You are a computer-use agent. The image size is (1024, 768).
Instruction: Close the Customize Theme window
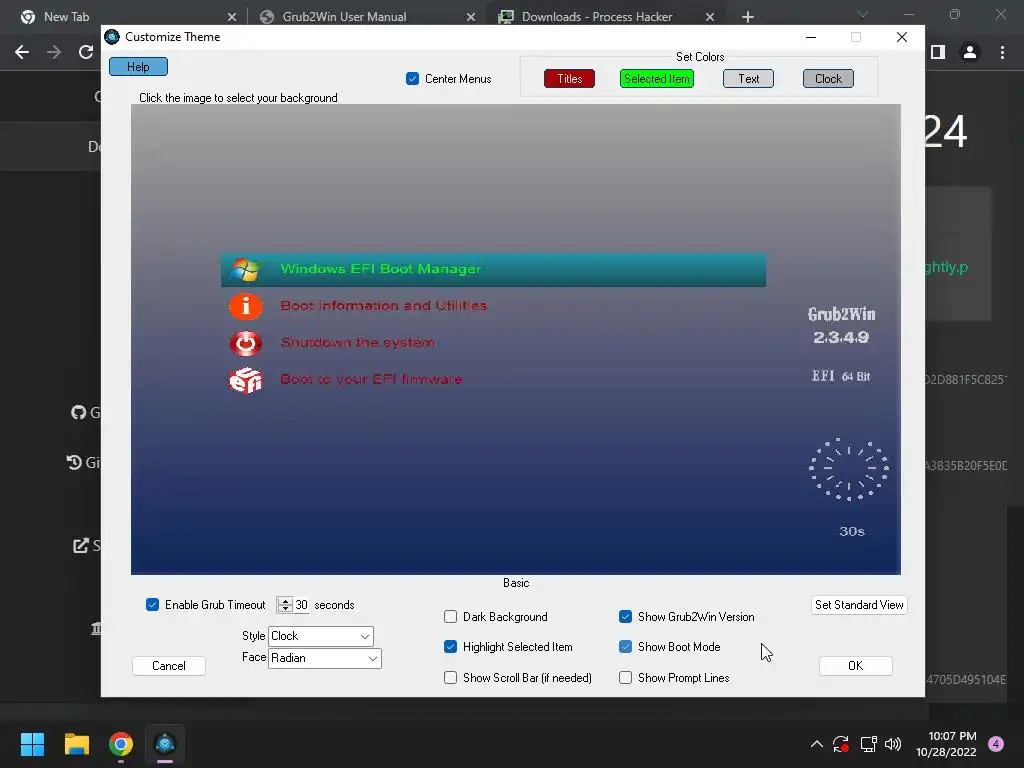click(902, 37)
